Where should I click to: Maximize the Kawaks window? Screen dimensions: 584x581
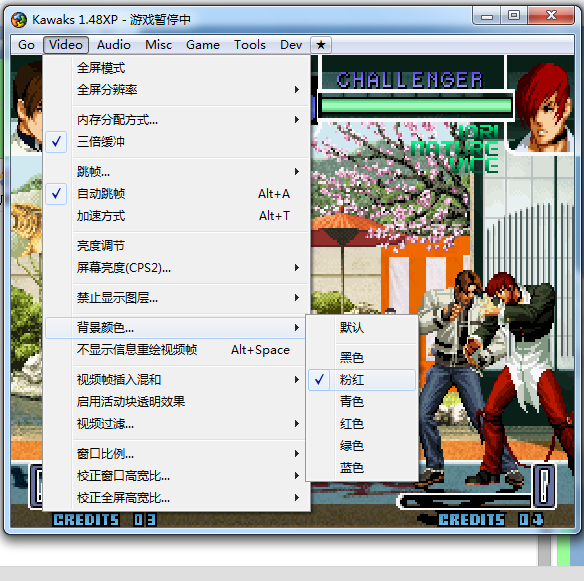click(x=514, y=16)
